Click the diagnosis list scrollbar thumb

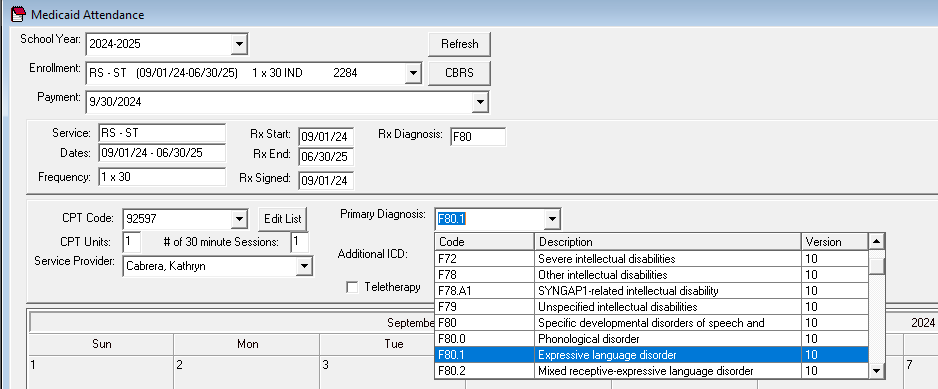(876, 265)
